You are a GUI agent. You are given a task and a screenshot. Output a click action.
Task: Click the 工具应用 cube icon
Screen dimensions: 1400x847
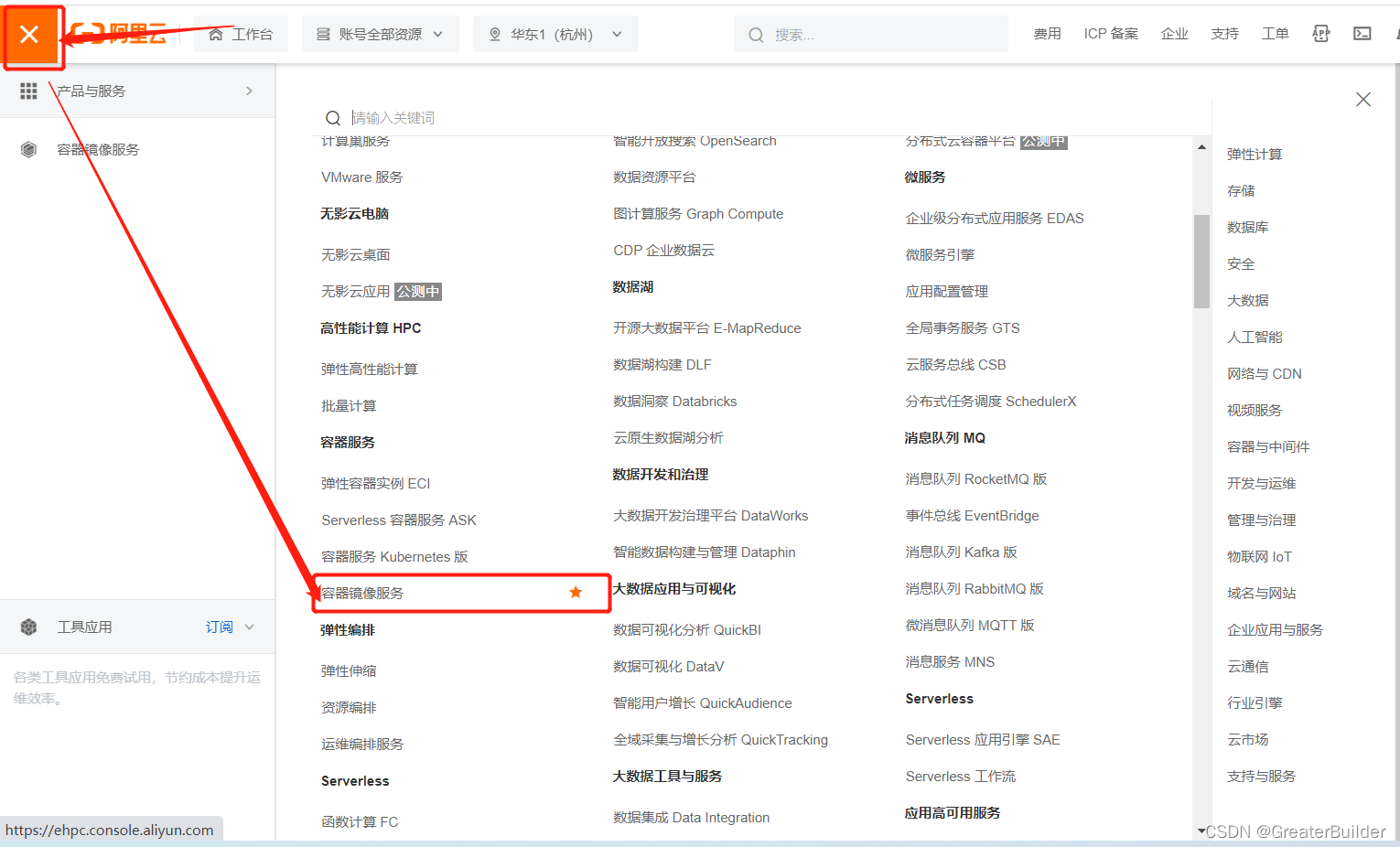[x=28, y=627]
